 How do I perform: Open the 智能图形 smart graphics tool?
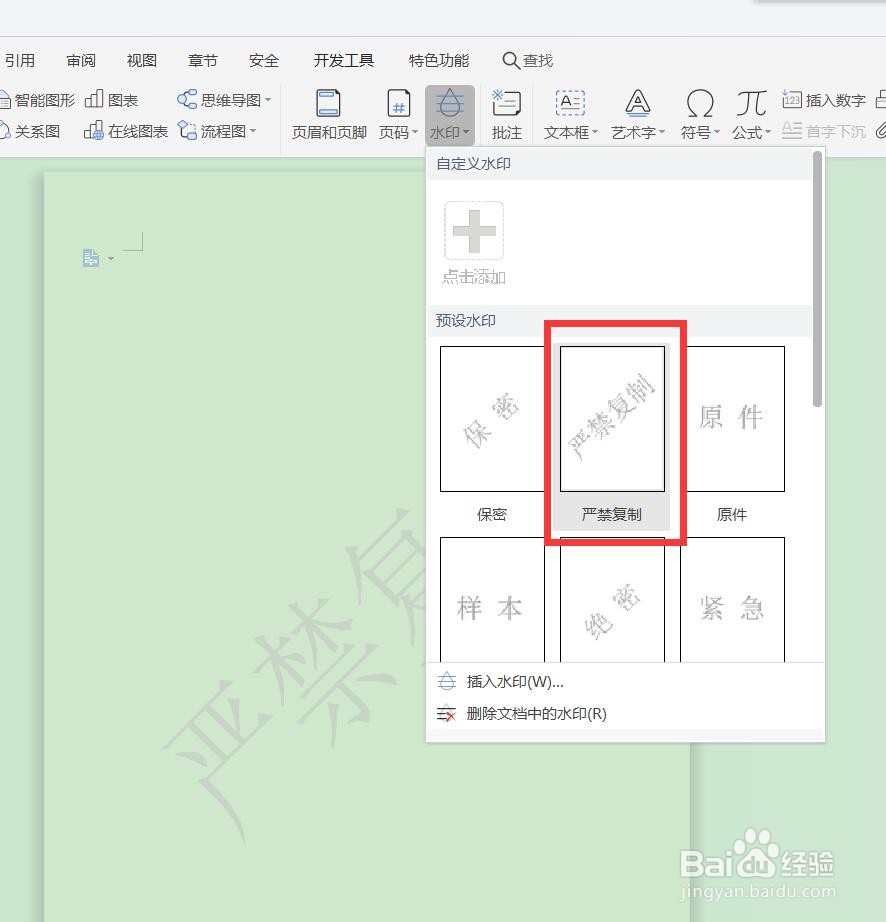38,100
